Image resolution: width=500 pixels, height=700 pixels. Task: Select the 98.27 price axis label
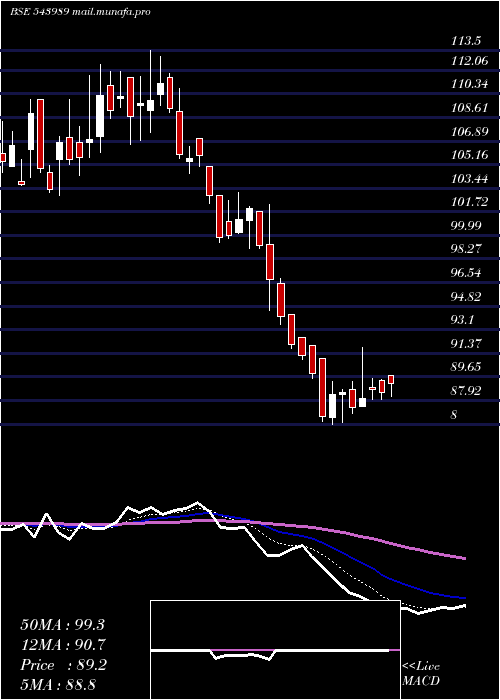(467, 249)
